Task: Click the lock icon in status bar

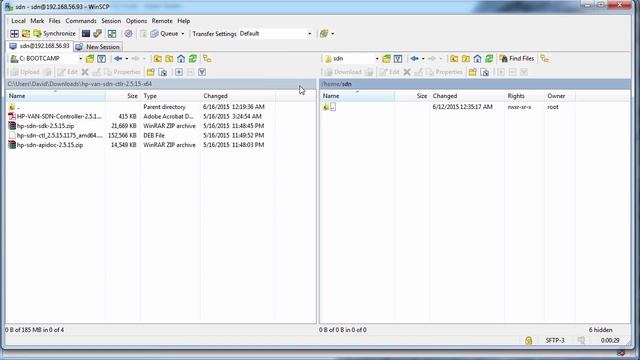Action: pyautogui.click(x=529, y=340)
